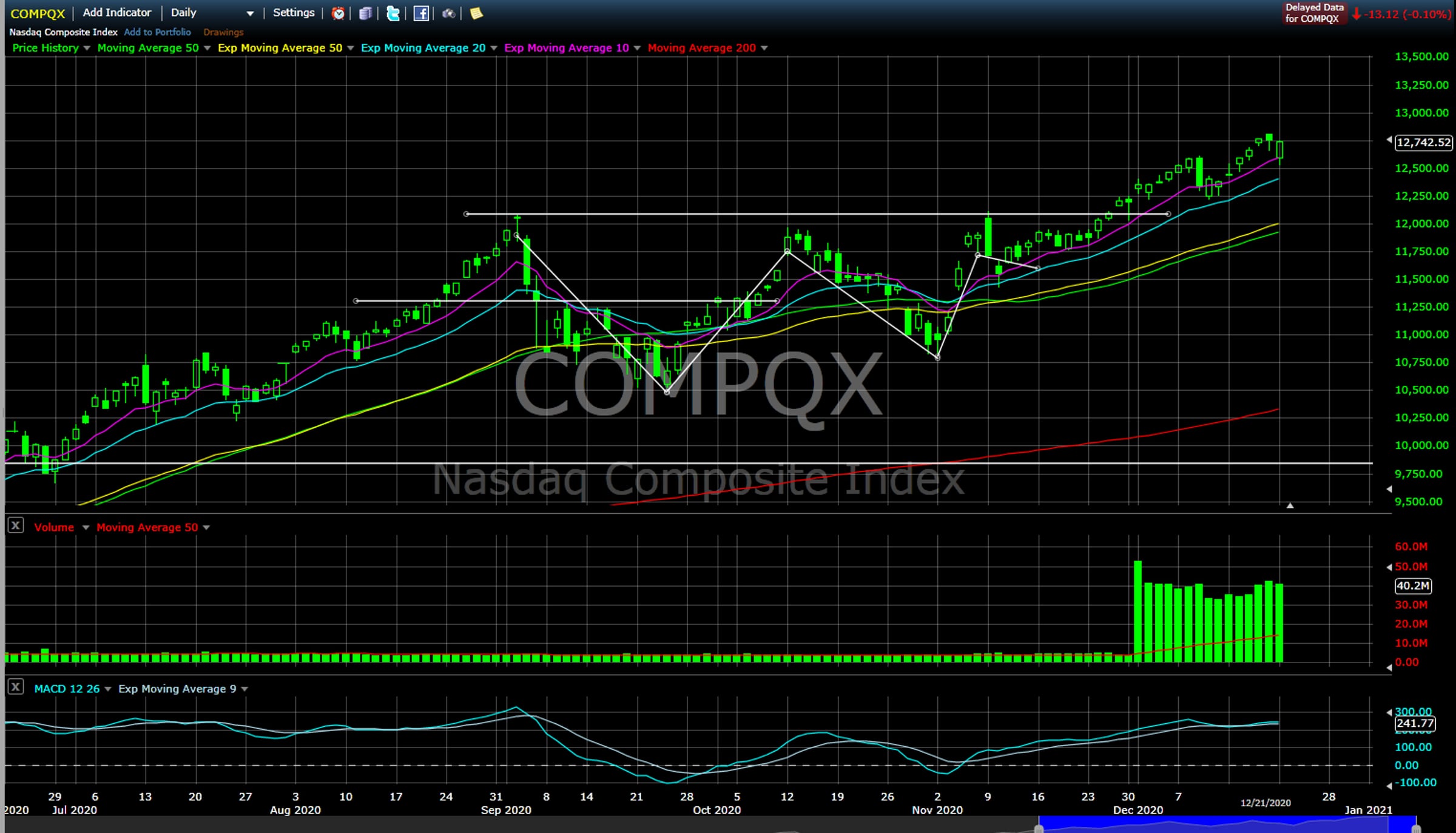
Task: Open the Add Indicator menu
Action: click(117, 13)
